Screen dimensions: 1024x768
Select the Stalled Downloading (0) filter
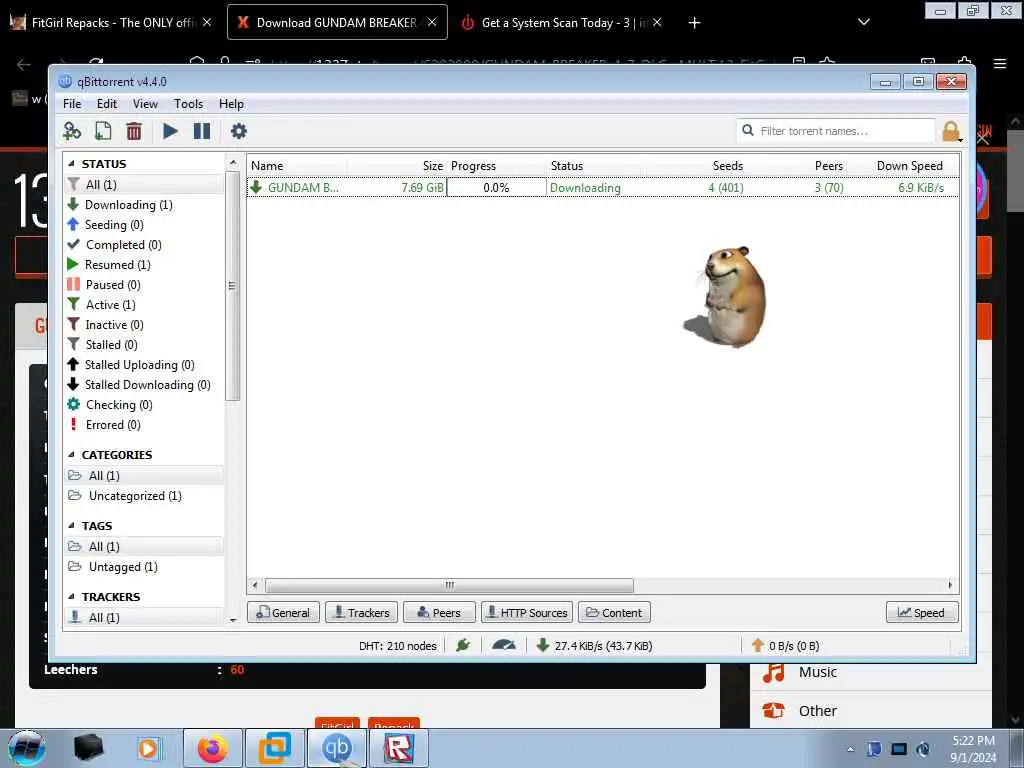point(144,385)
